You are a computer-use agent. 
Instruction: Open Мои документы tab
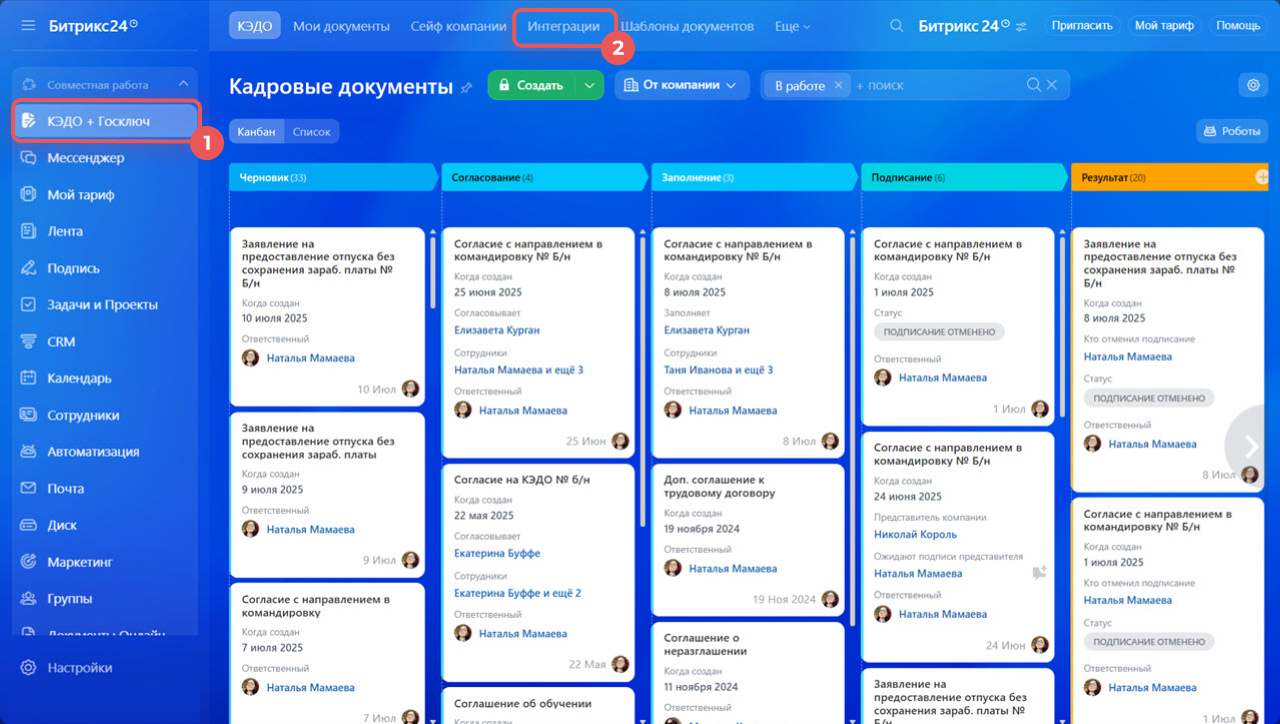pos(341,26)
